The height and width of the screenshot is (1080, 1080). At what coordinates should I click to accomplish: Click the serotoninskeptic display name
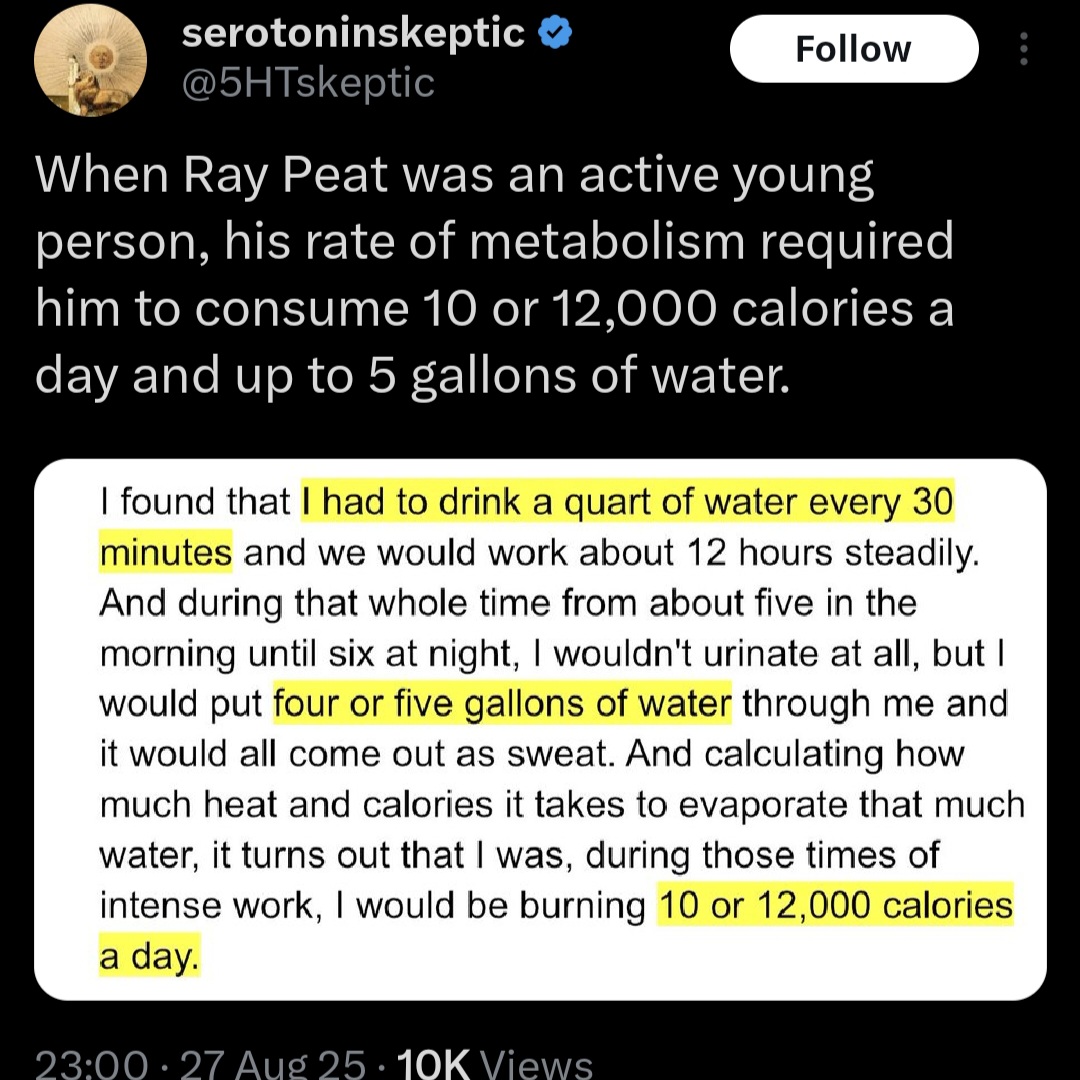pyautogui.click(x=354, y=33)
